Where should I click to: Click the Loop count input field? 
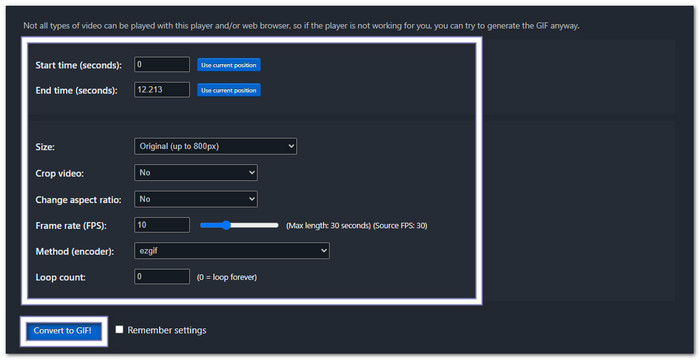point(162,276)
